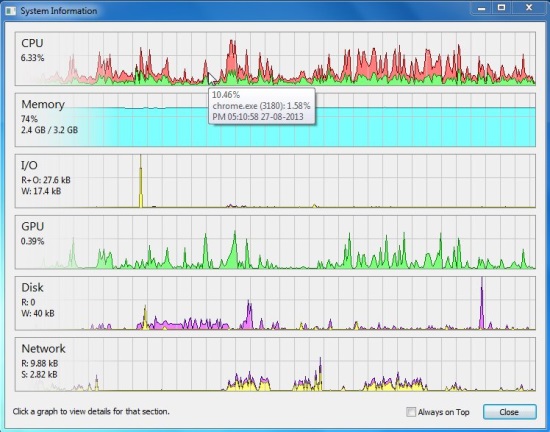Open the CPU graph details
550x432 pixels.
click(x=275, y=59)
